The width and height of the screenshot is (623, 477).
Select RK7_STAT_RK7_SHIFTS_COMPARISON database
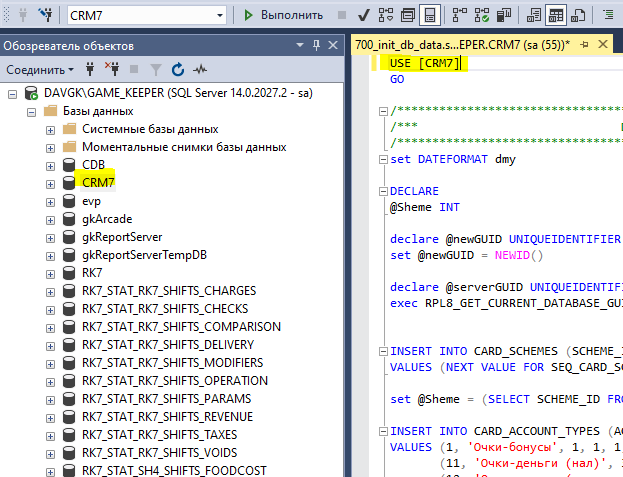(181, 327)
